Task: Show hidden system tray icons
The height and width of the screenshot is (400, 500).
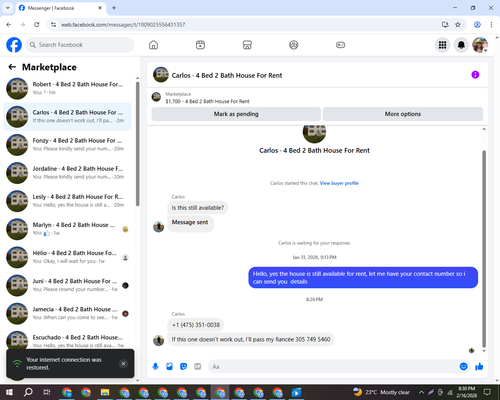Action: tap(421, 392)
